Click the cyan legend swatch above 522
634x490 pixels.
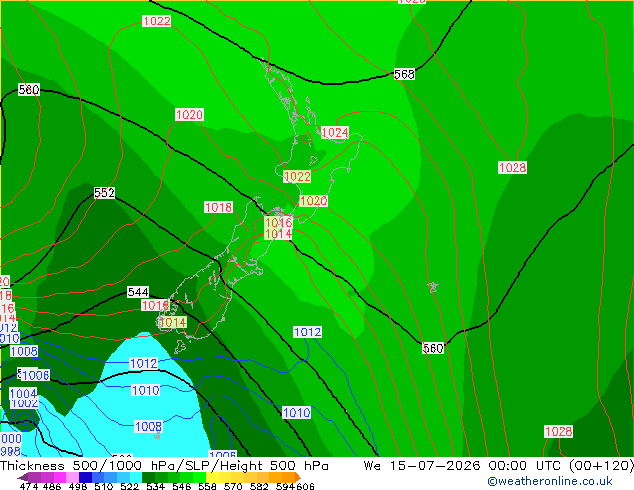[136, 477]
